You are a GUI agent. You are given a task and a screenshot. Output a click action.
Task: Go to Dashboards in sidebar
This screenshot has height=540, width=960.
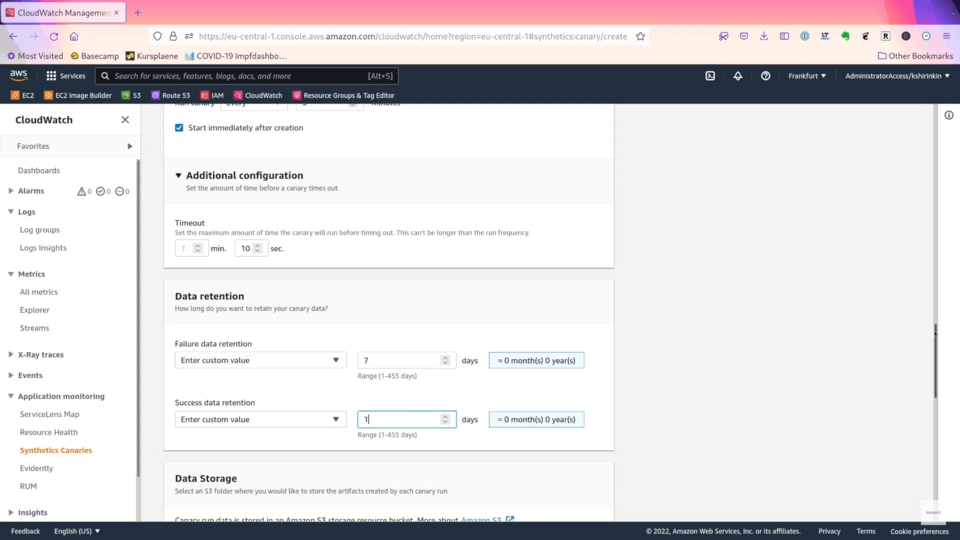point(39,170)
